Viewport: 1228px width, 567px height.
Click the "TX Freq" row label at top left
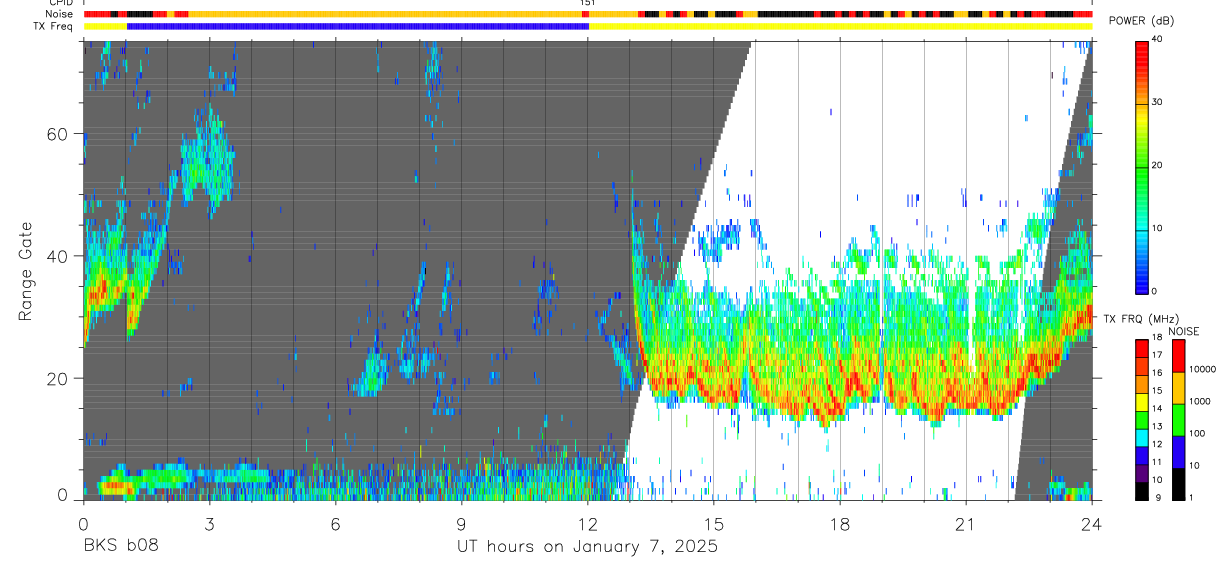point(54,26)
